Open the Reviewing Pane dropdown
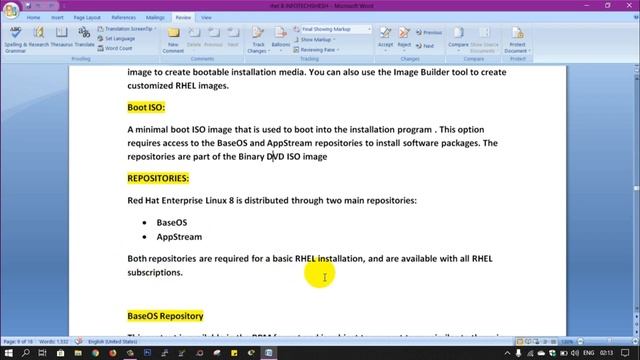 click(x=317, y=50)
